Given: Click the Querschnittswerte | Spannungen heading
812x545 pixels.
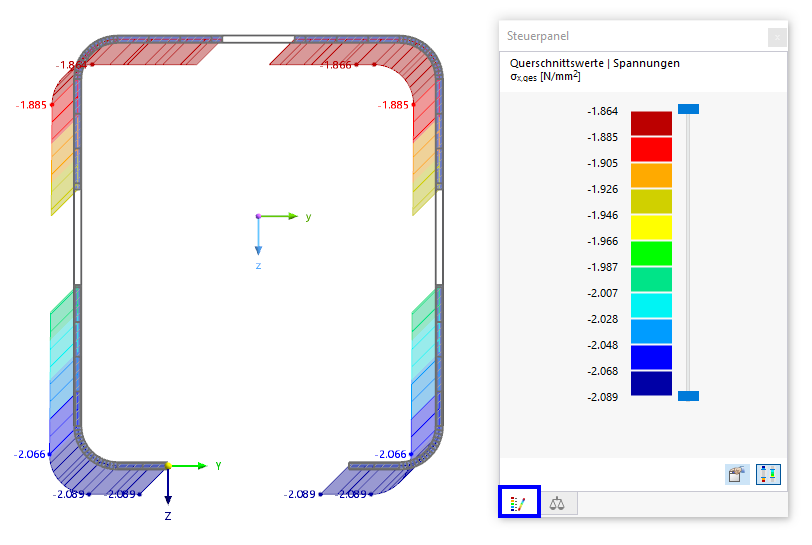Looking at the screenshot, I should point(594,63).
